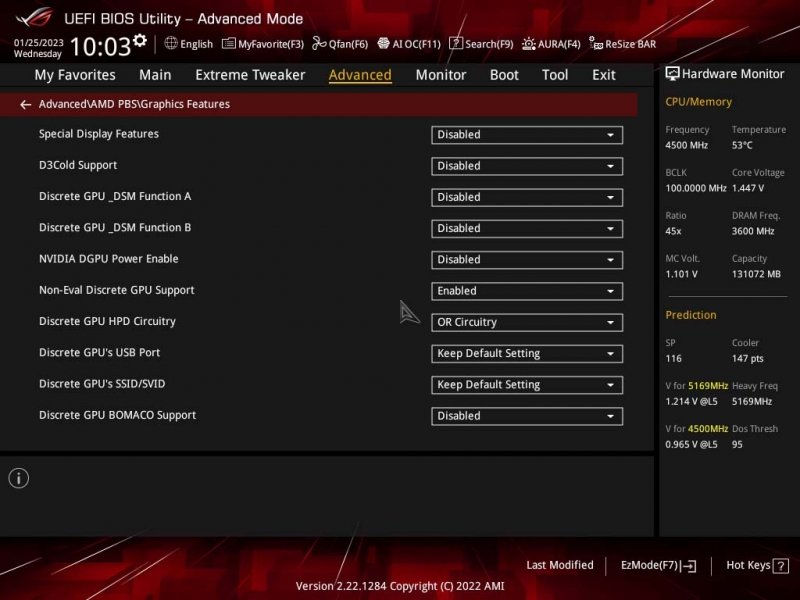Click the 4500 MHz frequency value

pyautogui.click(x=686, y=145)
